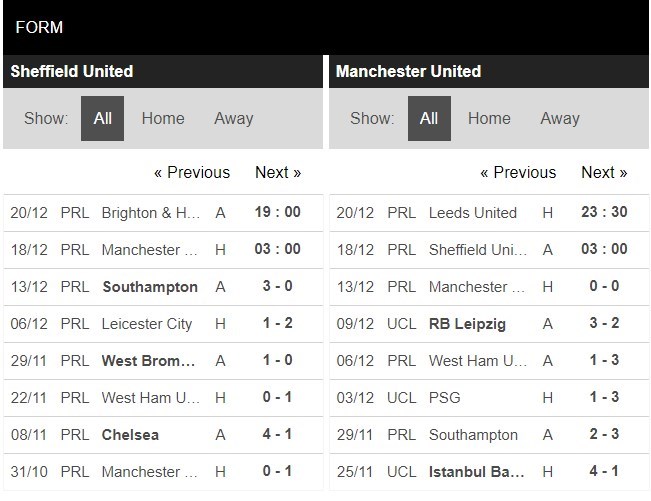Click the Leicester City match row
The height and width of the screenshot is (501, 651).
point(149,324)
